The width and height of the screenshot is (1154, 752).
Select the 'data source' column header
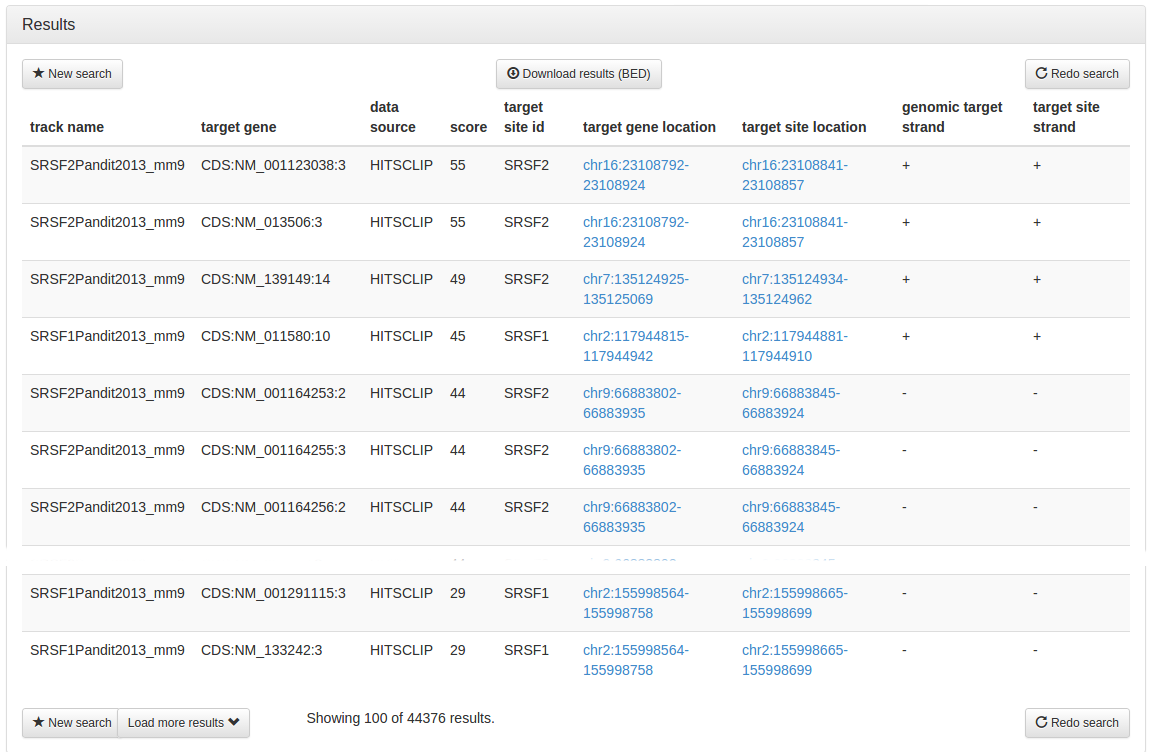(x=392, y=117)
